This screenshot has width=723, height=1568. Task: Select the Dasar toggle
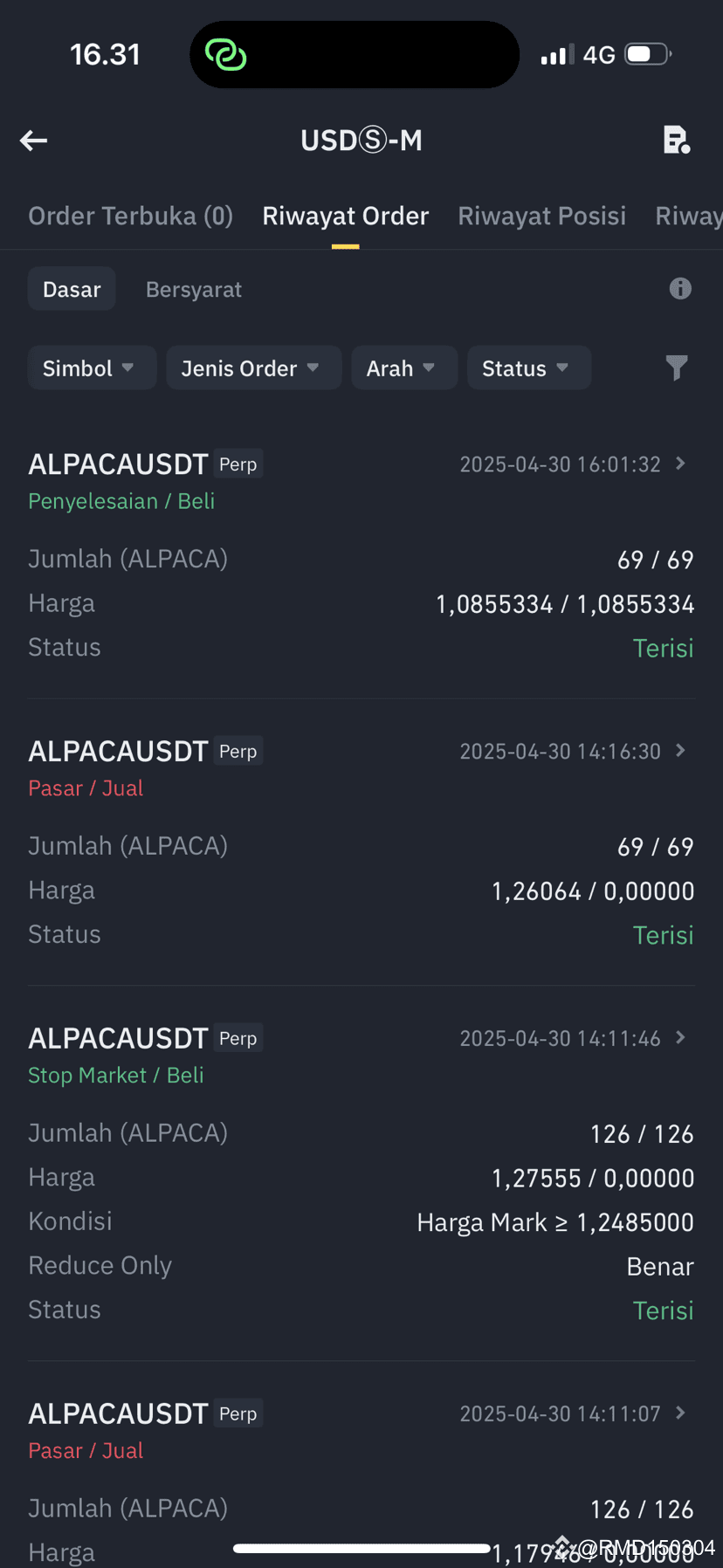(72, 289)
